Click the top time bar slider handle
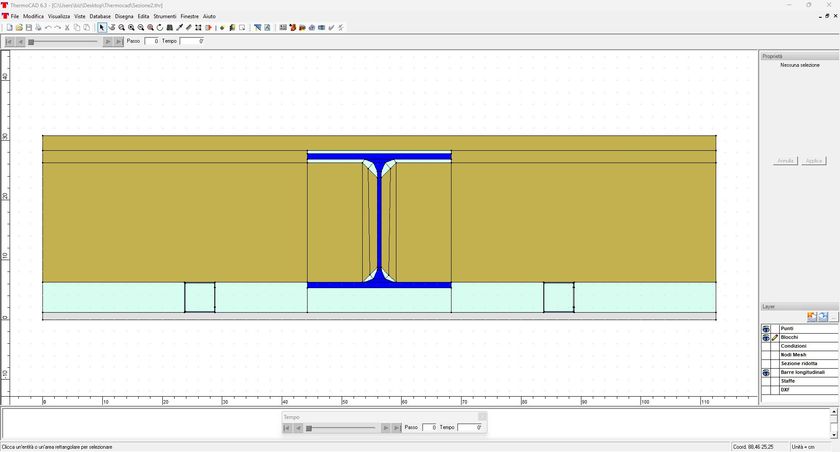Image resolution: width=840 pixels, height=452 pixels. click(31, 42)
